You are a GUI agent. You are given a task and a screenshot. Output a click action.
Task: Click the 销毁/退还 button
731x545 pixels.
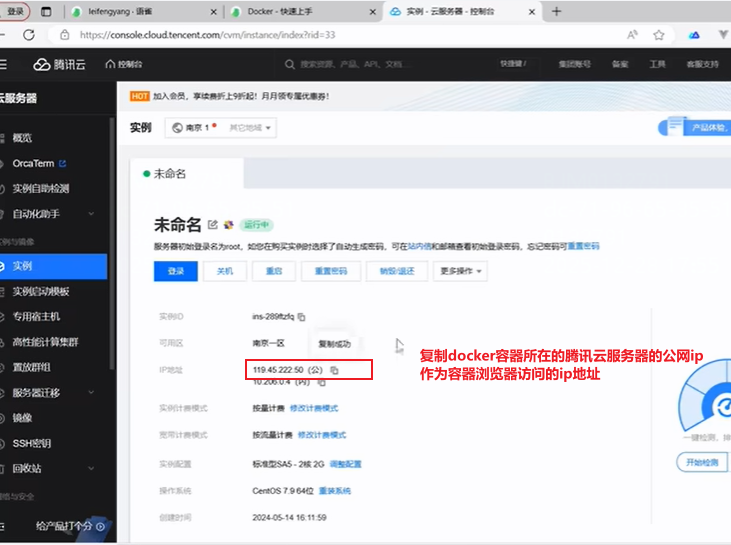397,271
